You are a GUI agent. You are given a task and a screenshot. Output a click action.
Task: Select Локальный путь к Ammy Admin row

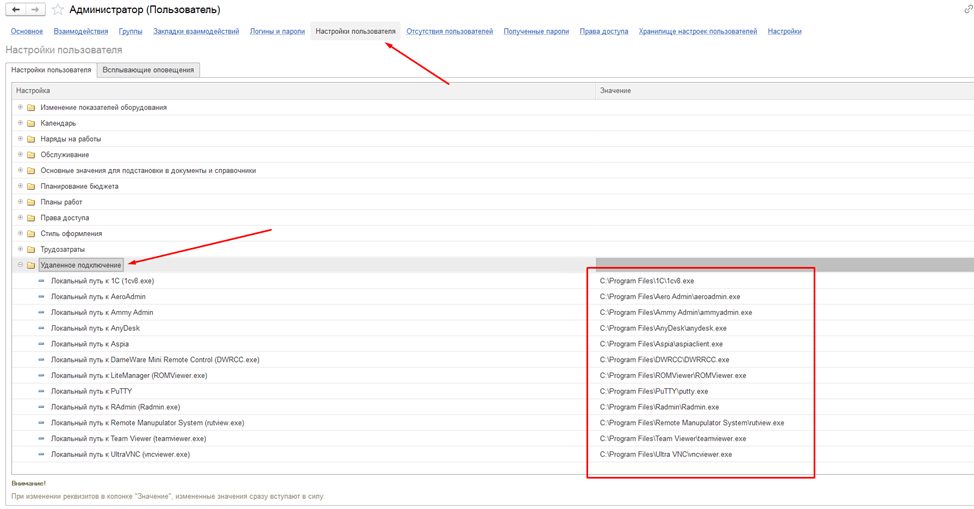pyautogui.click(x=102, y=313)
